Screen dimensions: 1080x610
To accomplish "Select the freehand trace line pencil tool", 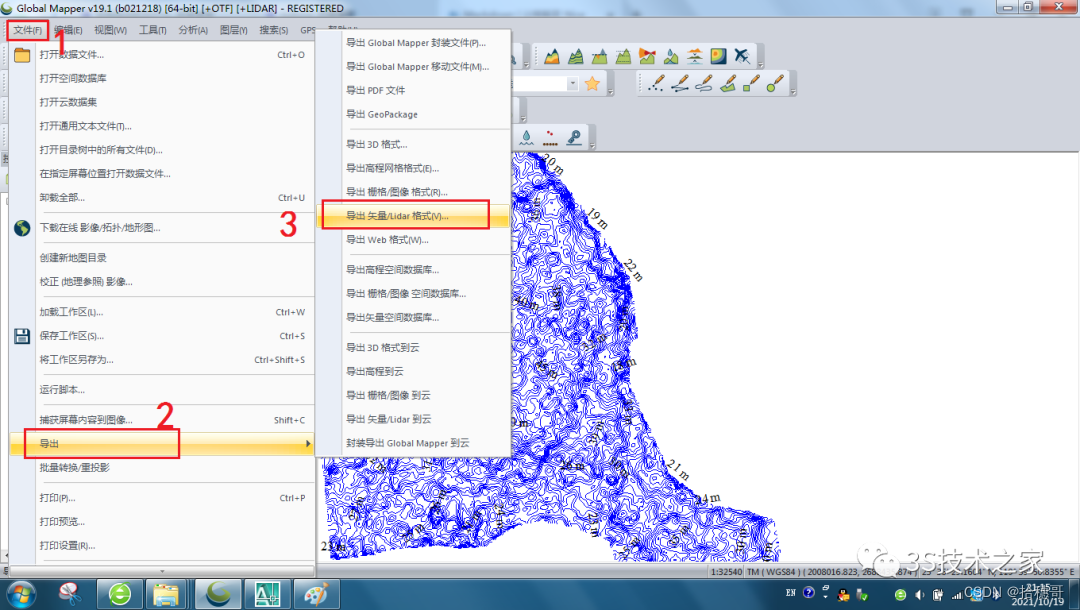I will pos(704,84).
